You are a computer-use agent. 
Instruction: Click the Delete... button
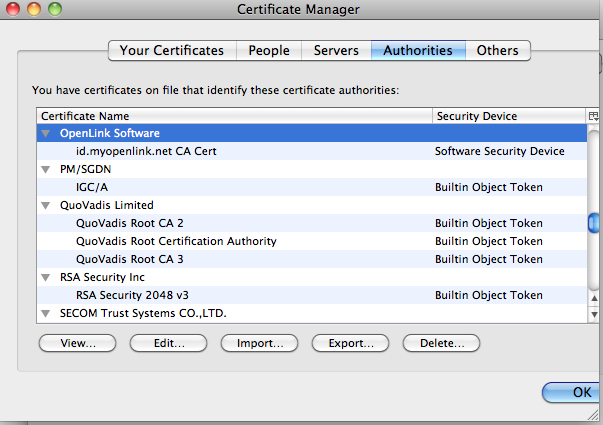[x=441, y=343]
